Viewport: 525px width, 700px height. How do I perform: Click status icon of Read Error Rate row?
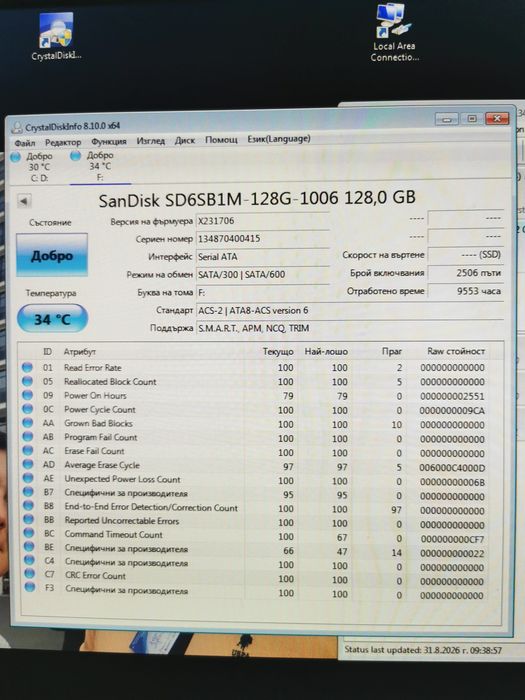27,367
